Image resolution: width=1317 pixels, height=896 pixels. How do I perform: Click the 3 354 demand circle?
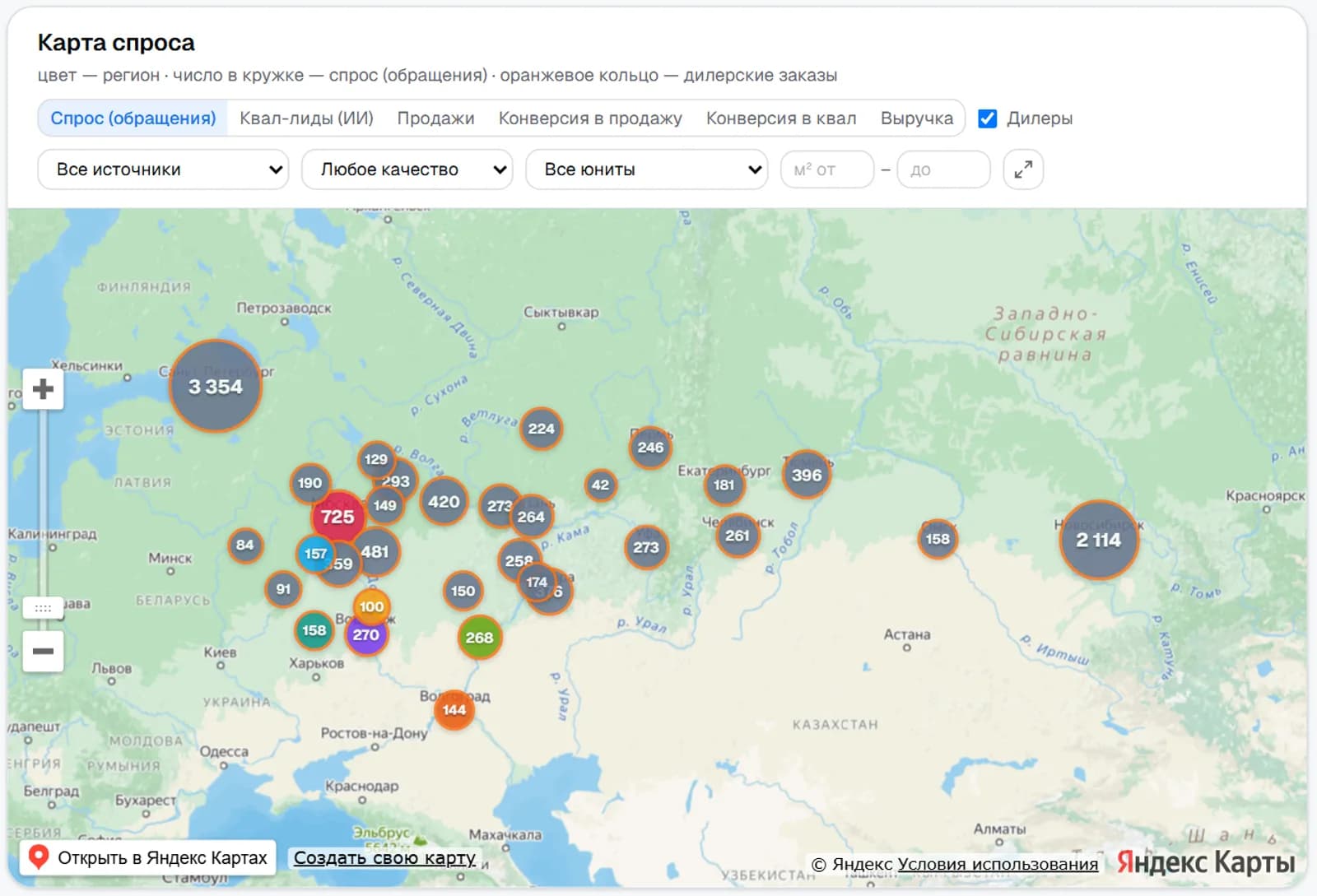click(216, 386)
